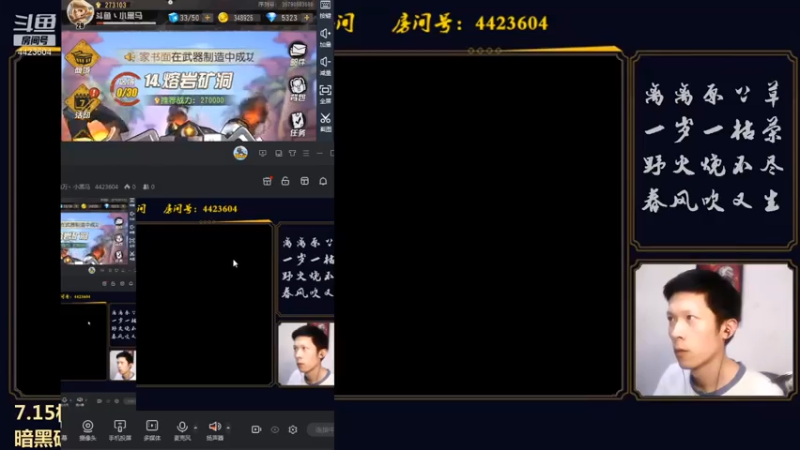Select the poem text panel source
Screen dimensions: 800x450
click(713, 150)
